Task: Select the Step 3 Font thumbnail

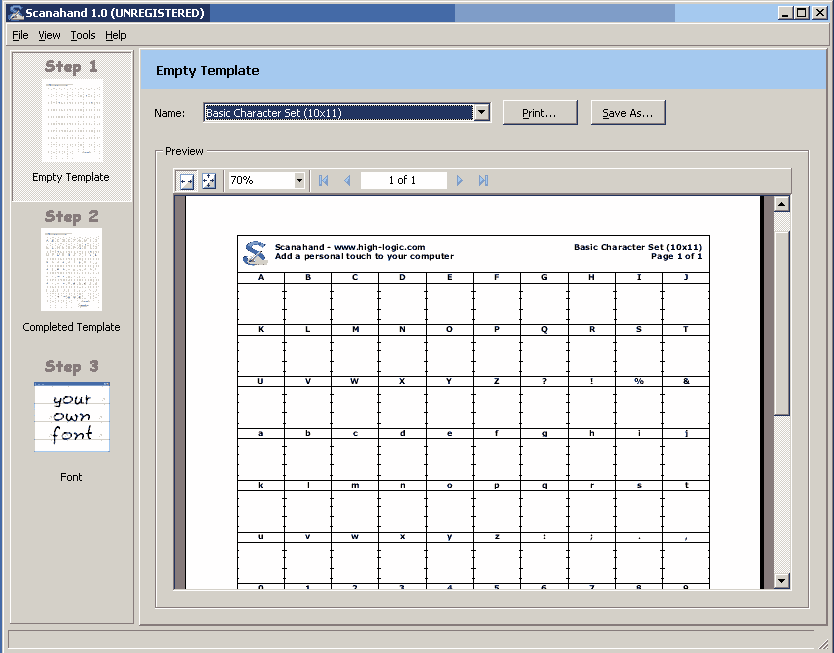Action: (72, 417)
